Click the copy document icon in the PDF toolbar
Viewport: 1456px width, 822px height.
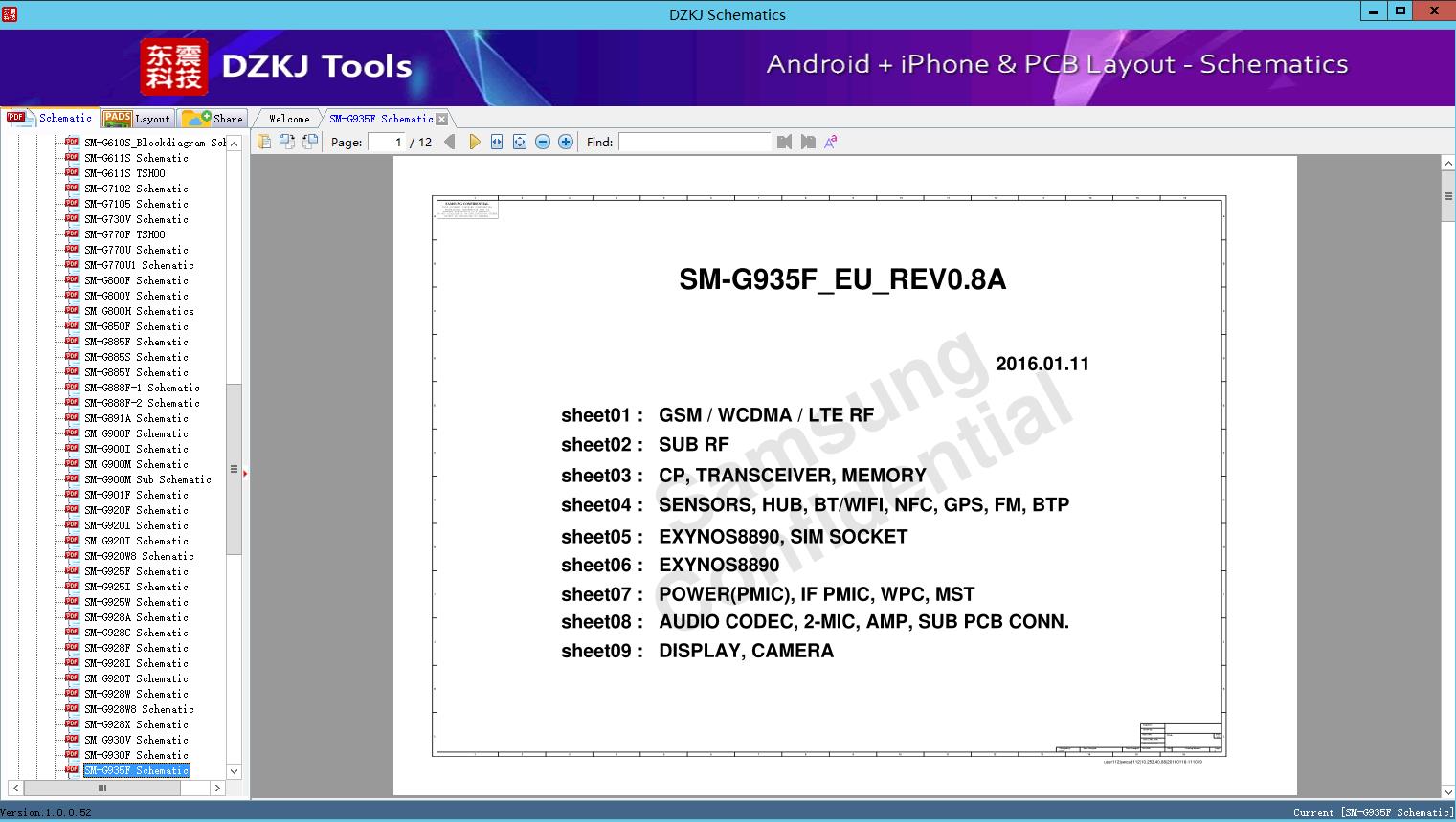point(263,142)
